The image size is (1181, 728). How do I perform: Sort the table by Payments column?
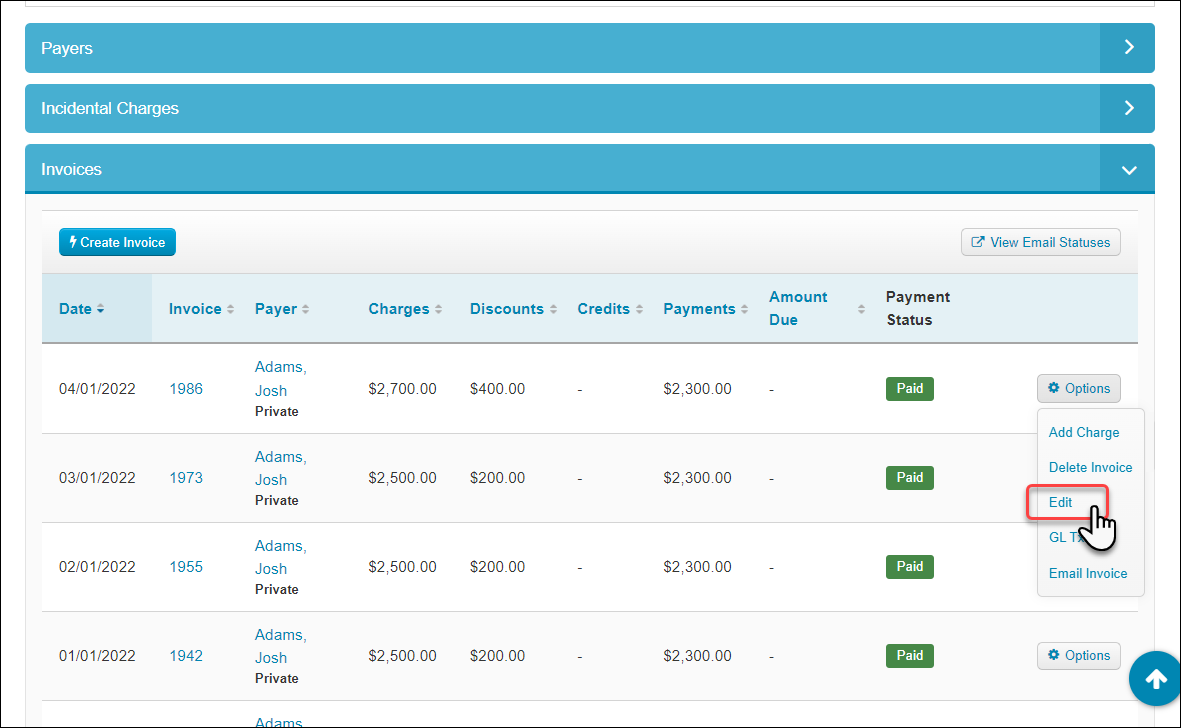coord(706,309)
